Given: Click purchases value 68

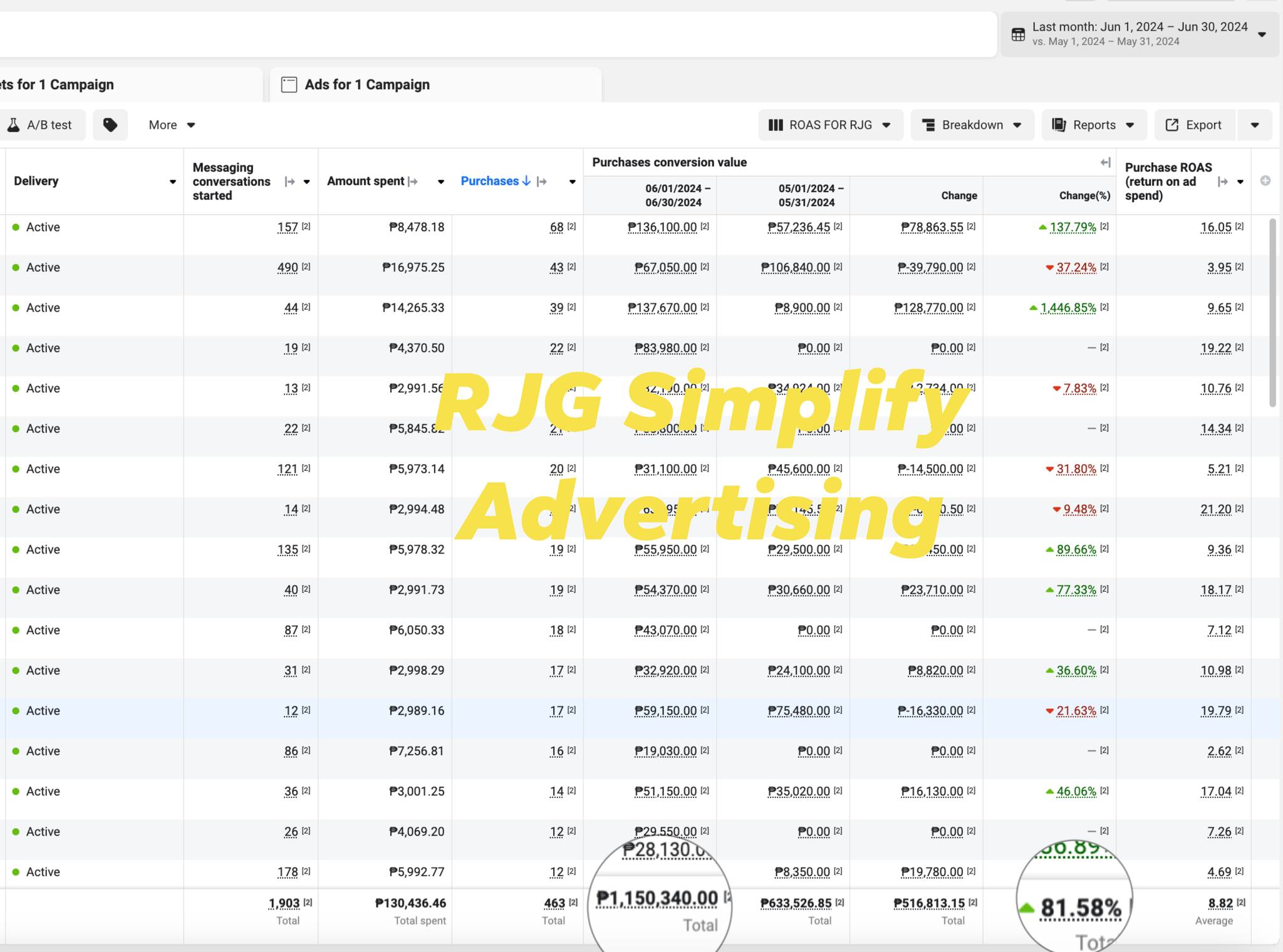Looking at the screenshot, I should coord(556,227).
